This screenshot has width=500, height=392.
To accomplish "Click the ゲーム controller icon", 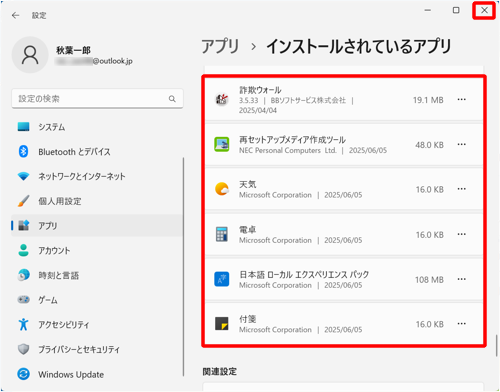I will 23,300.
